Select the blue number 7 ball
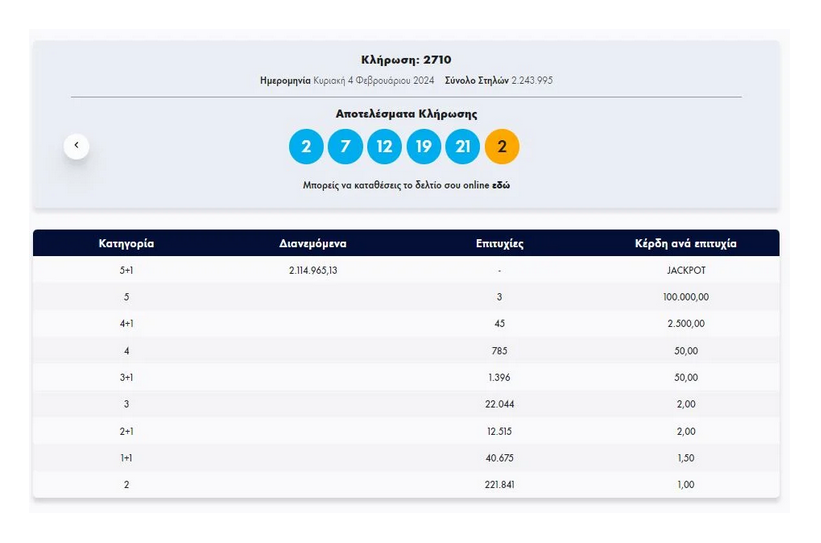The width and height of the screenshot is (821, 543). point(345,147)
